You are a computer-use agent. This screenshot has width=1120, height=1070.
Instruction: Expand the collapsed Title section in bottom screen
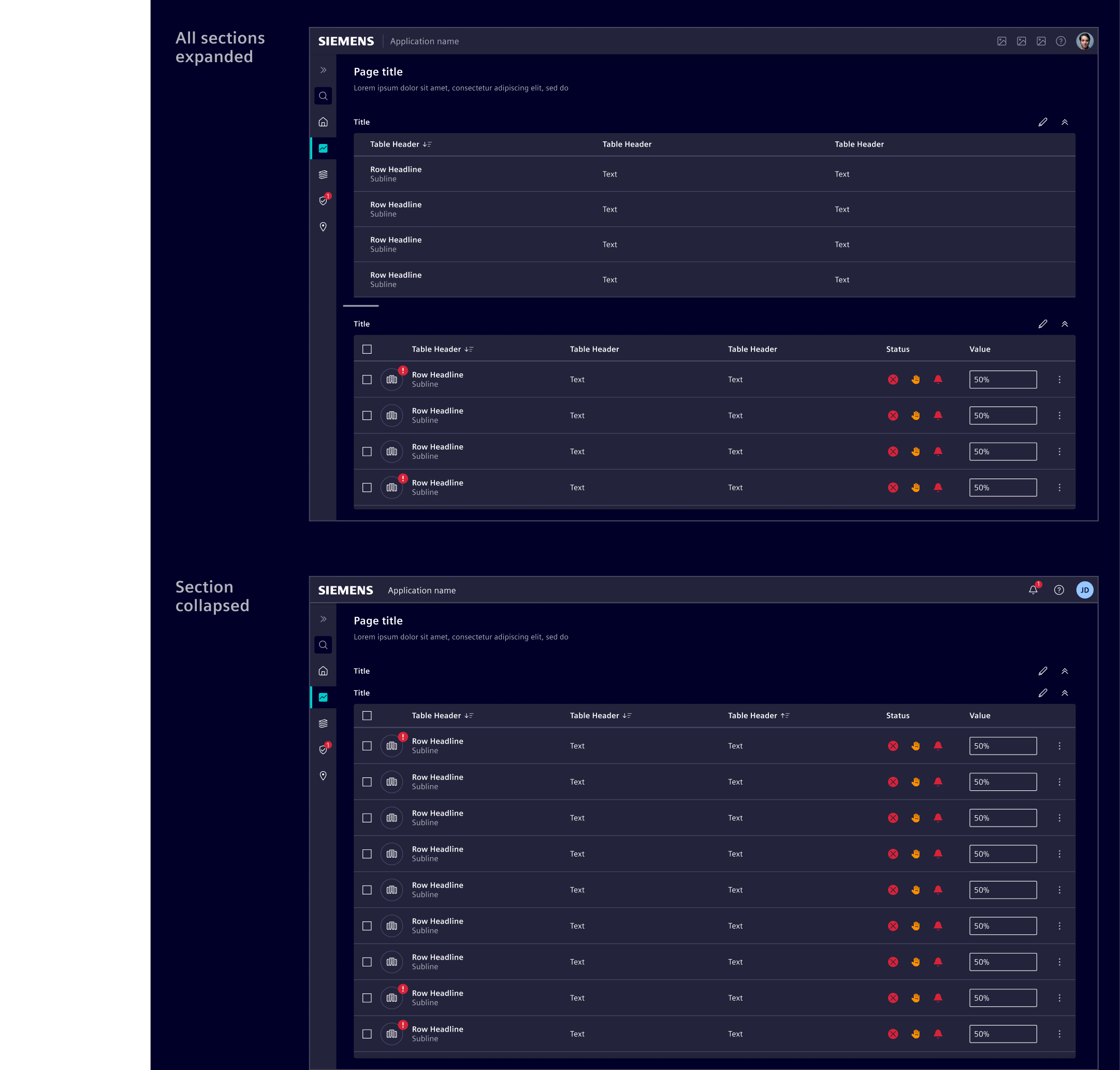pos(1064,671)
